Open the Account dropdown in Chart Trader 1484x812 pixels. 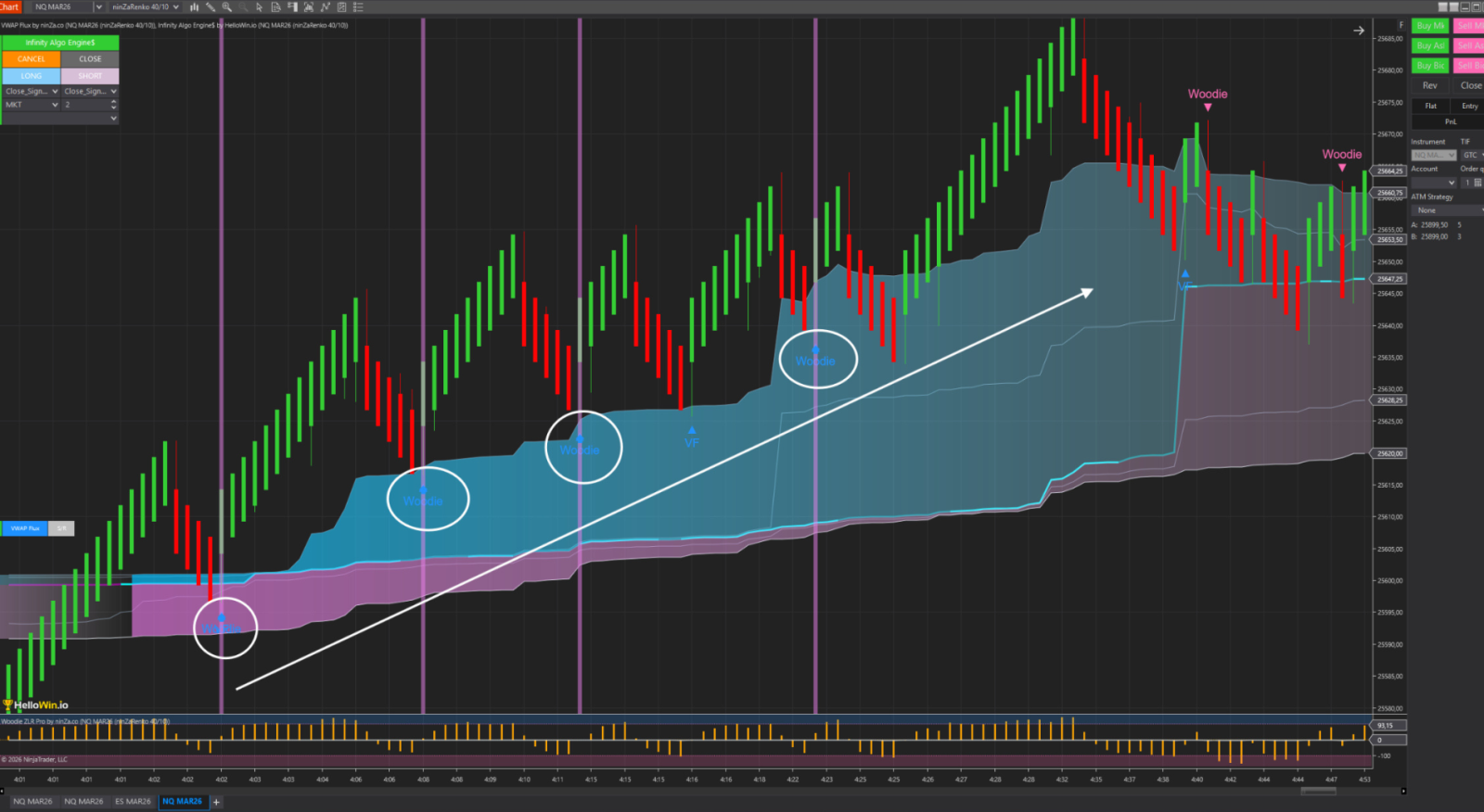tap(1434, 183)
